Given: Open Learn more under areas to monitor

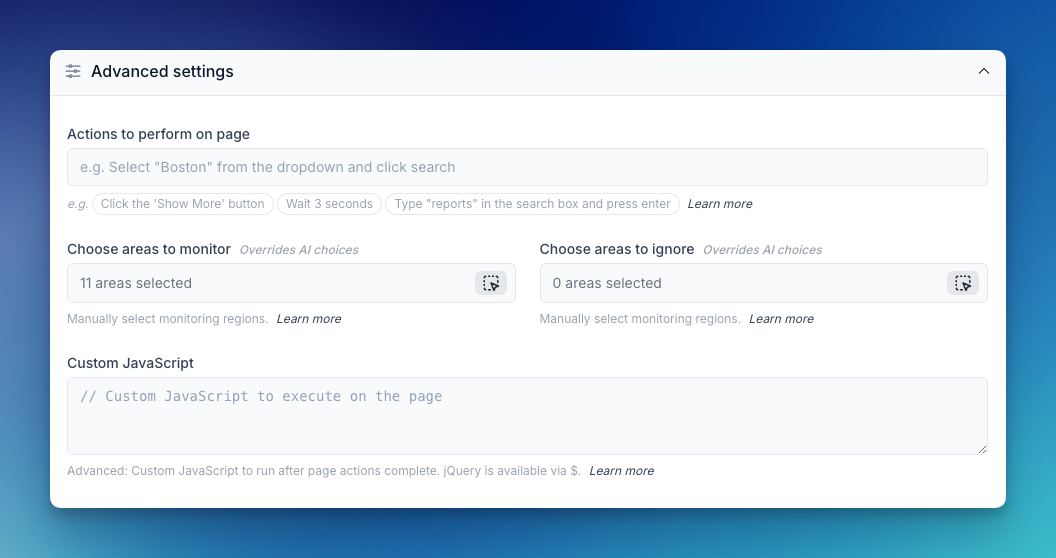Looking at the screenshot, I should click(308, 319).
